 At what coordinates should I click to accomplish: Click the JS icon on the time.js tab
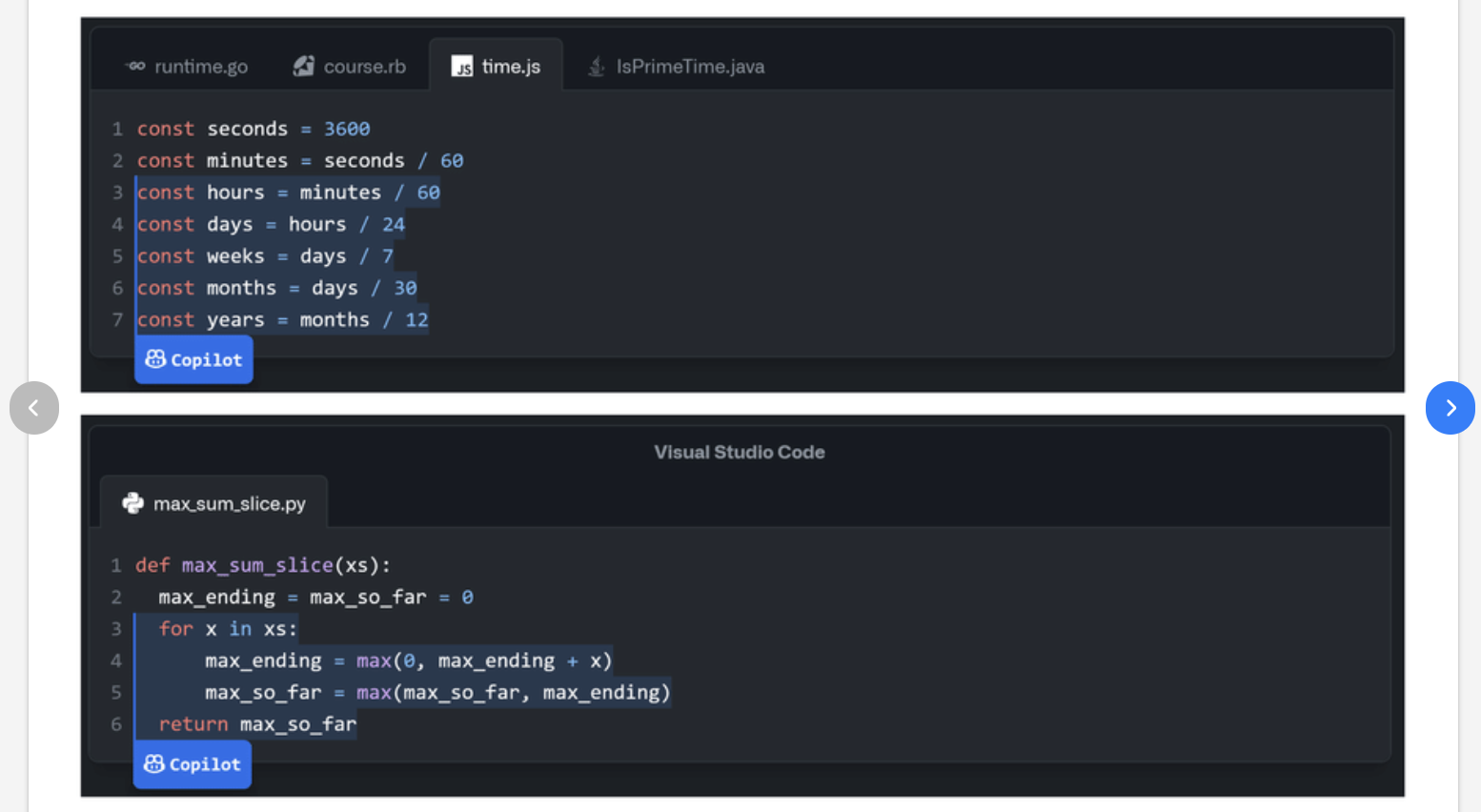[x=464, y=66]
